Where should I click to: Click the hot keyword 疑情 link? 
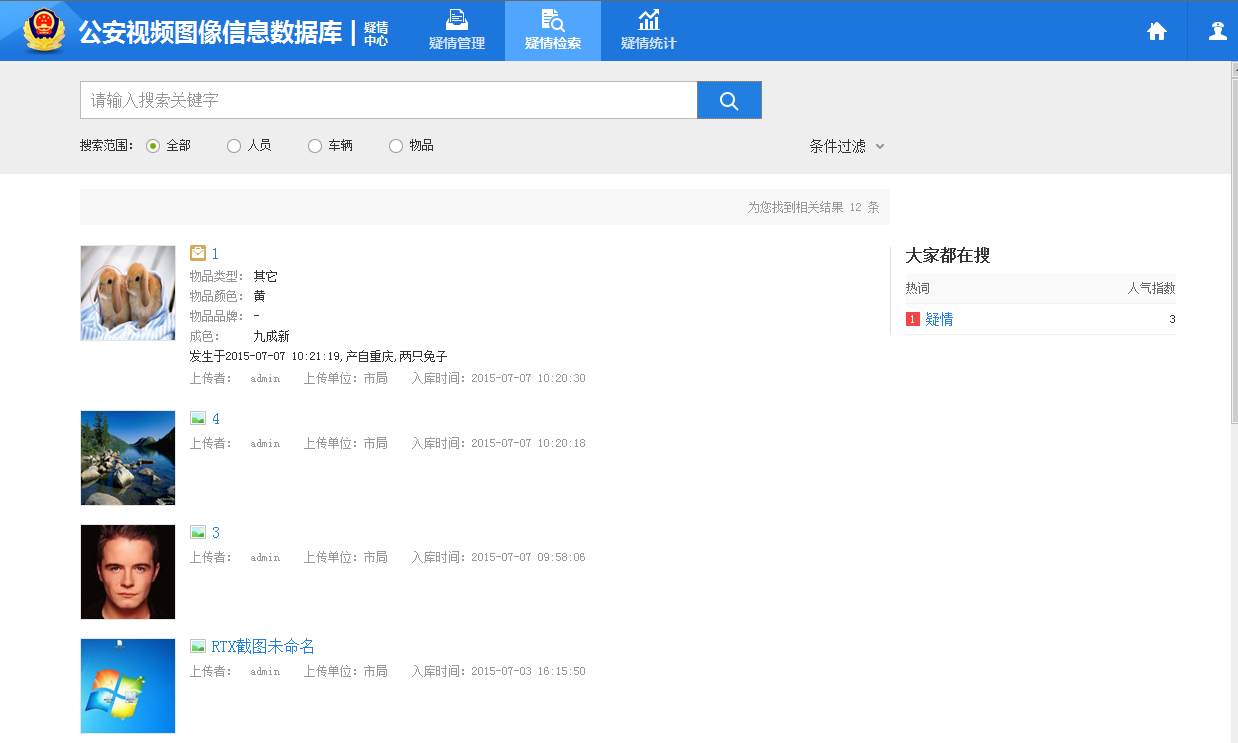click(x=939, y=319)
